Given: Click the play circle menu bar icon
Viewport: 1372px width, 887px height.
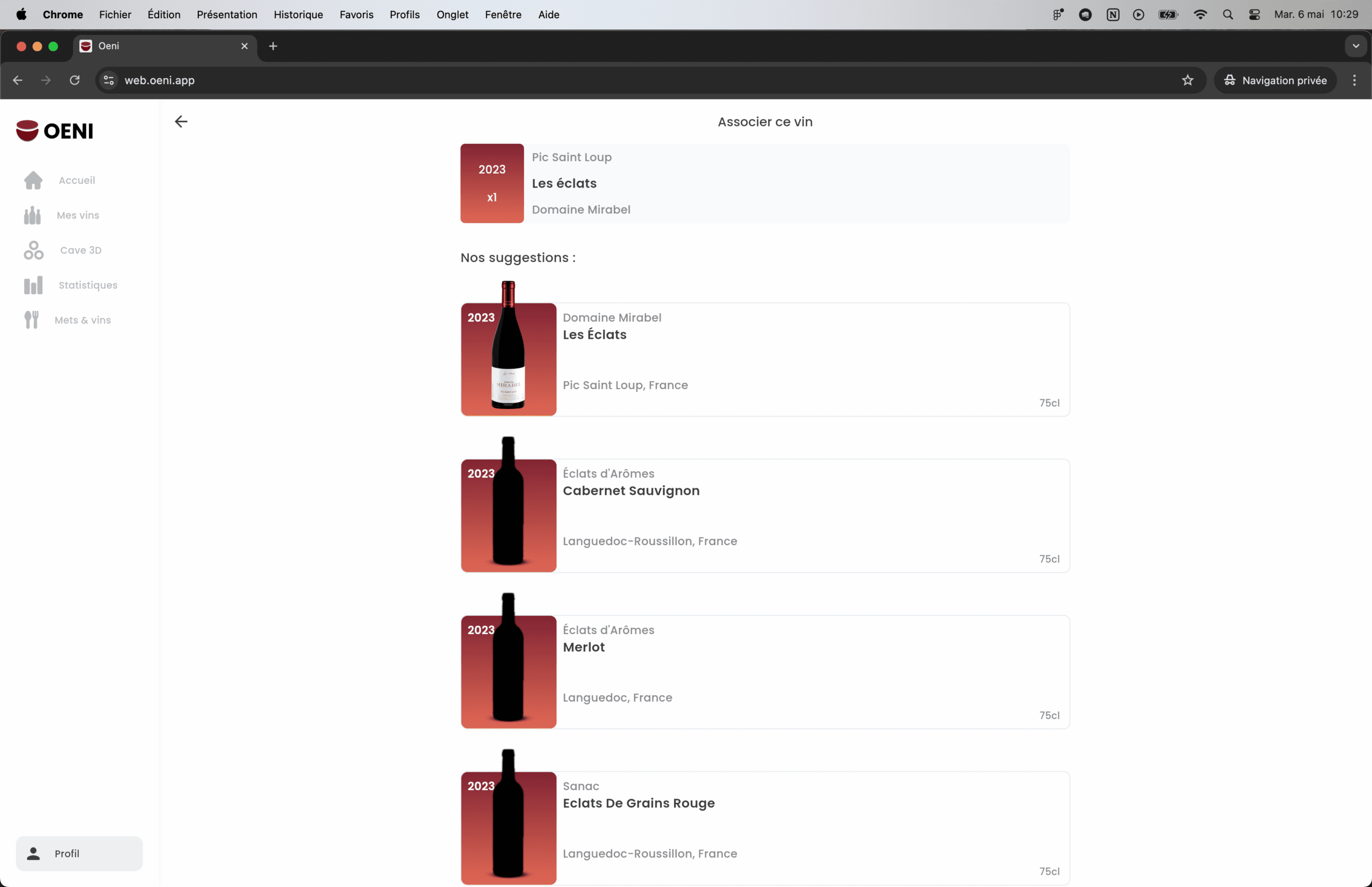Looking at the screenshot, I should point(1139,14).
